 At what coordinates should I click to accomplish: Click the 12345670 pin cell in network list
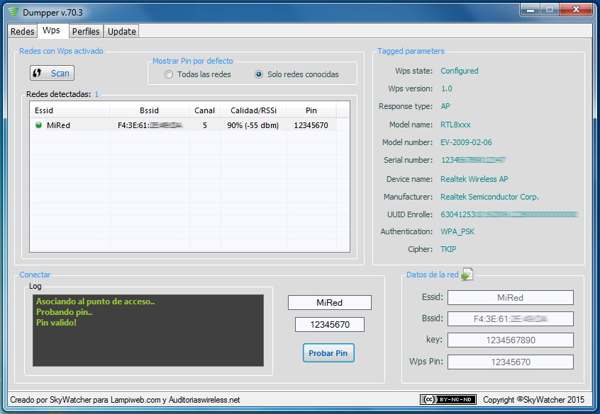tap(311, 125)
